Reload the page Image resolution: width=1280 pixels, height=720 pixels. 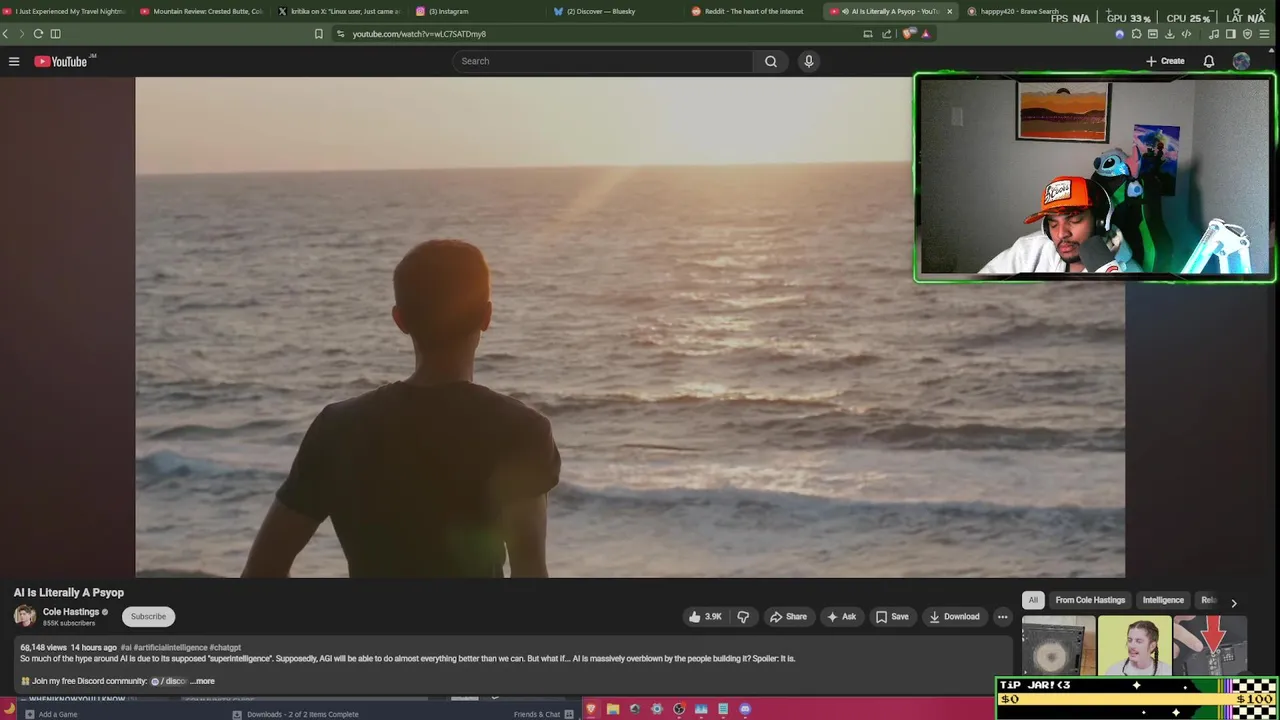click(x=38, y=34)
